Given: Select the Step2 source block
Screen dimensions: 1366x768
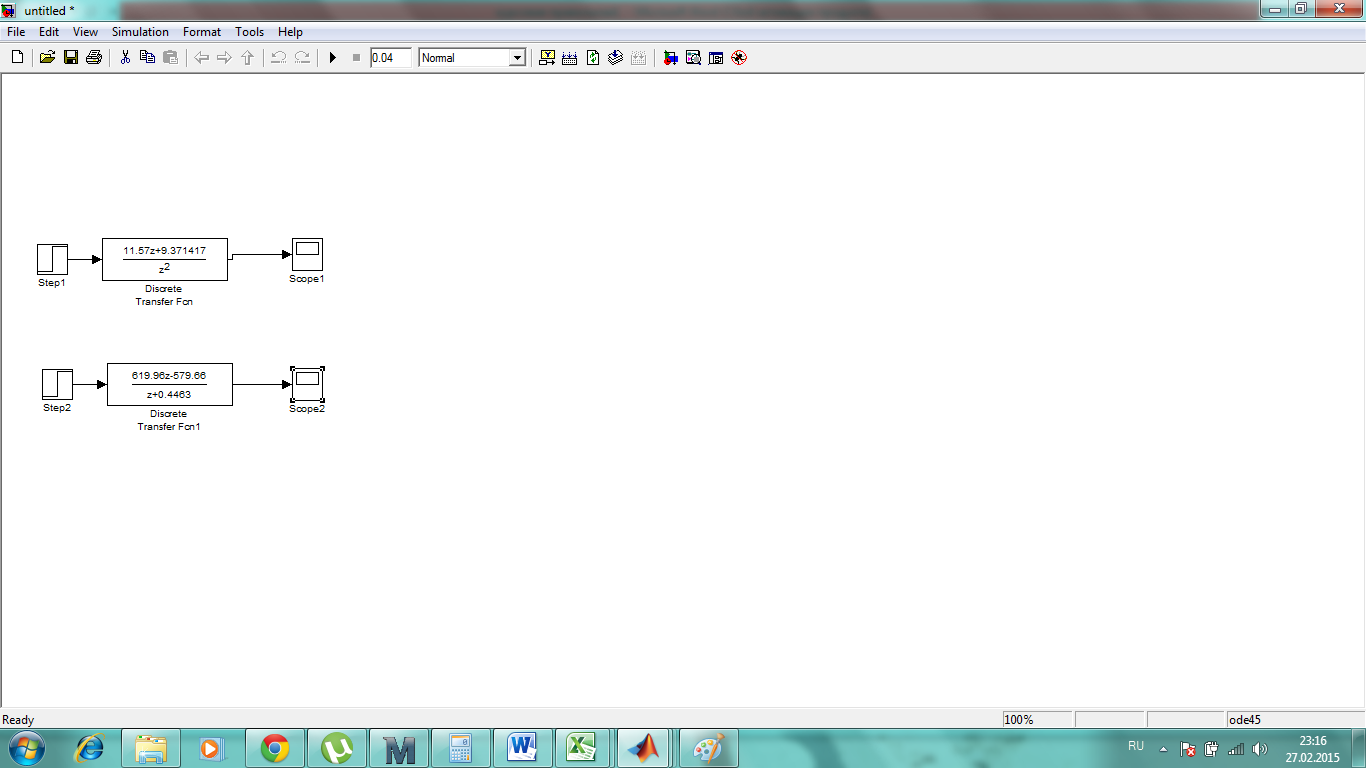Looking at the screenshot, I should [57, 384].
